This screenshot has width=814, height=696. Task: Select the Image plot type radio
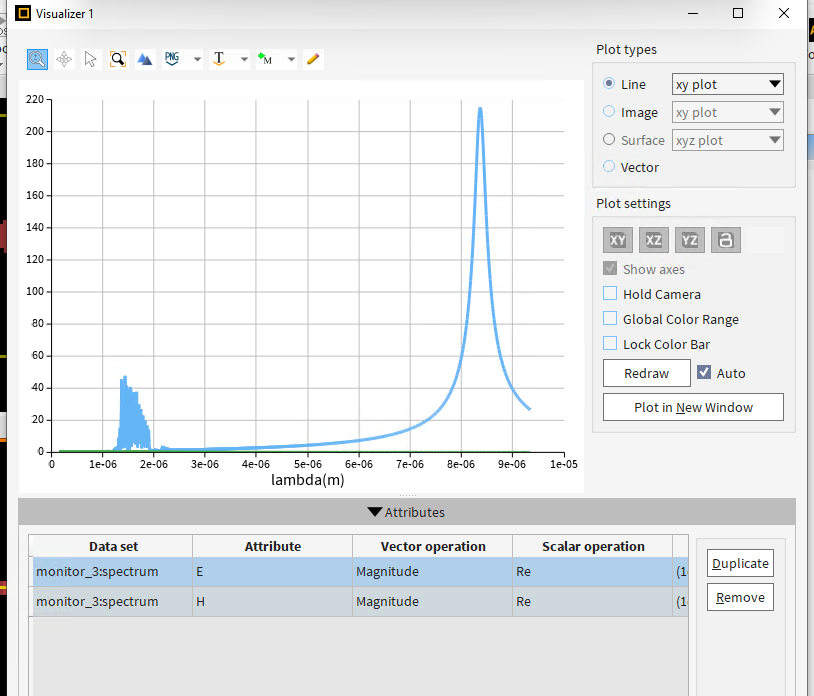[609, 113]
